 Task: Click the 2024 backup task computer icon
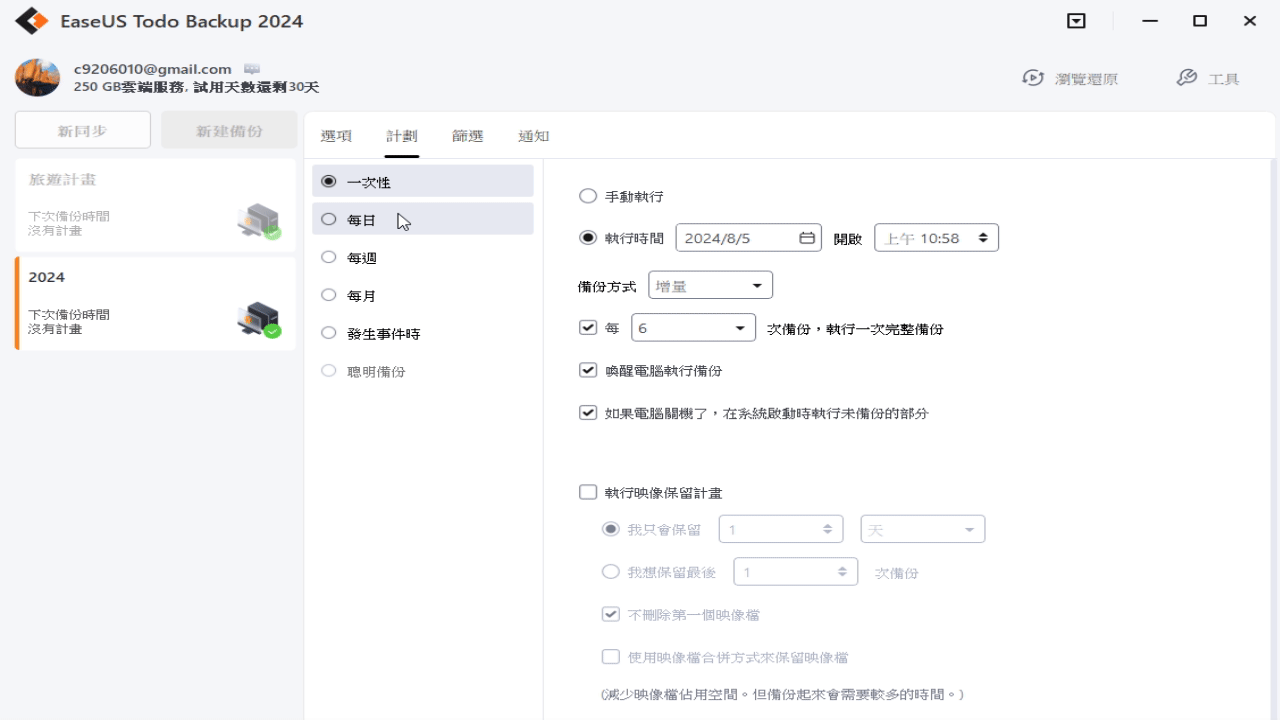point(259,319)
